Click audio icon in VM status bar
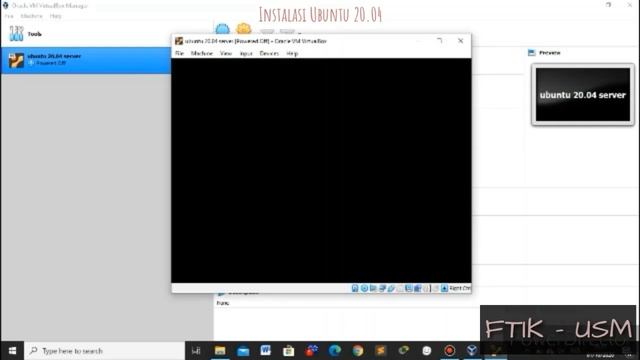Viewport: 640px width, 360px height. (373, 288)
